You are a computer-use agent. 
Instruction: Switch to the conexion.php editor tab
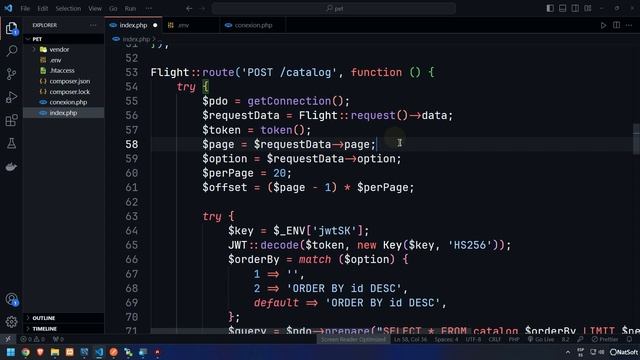(x=253, y=25)
